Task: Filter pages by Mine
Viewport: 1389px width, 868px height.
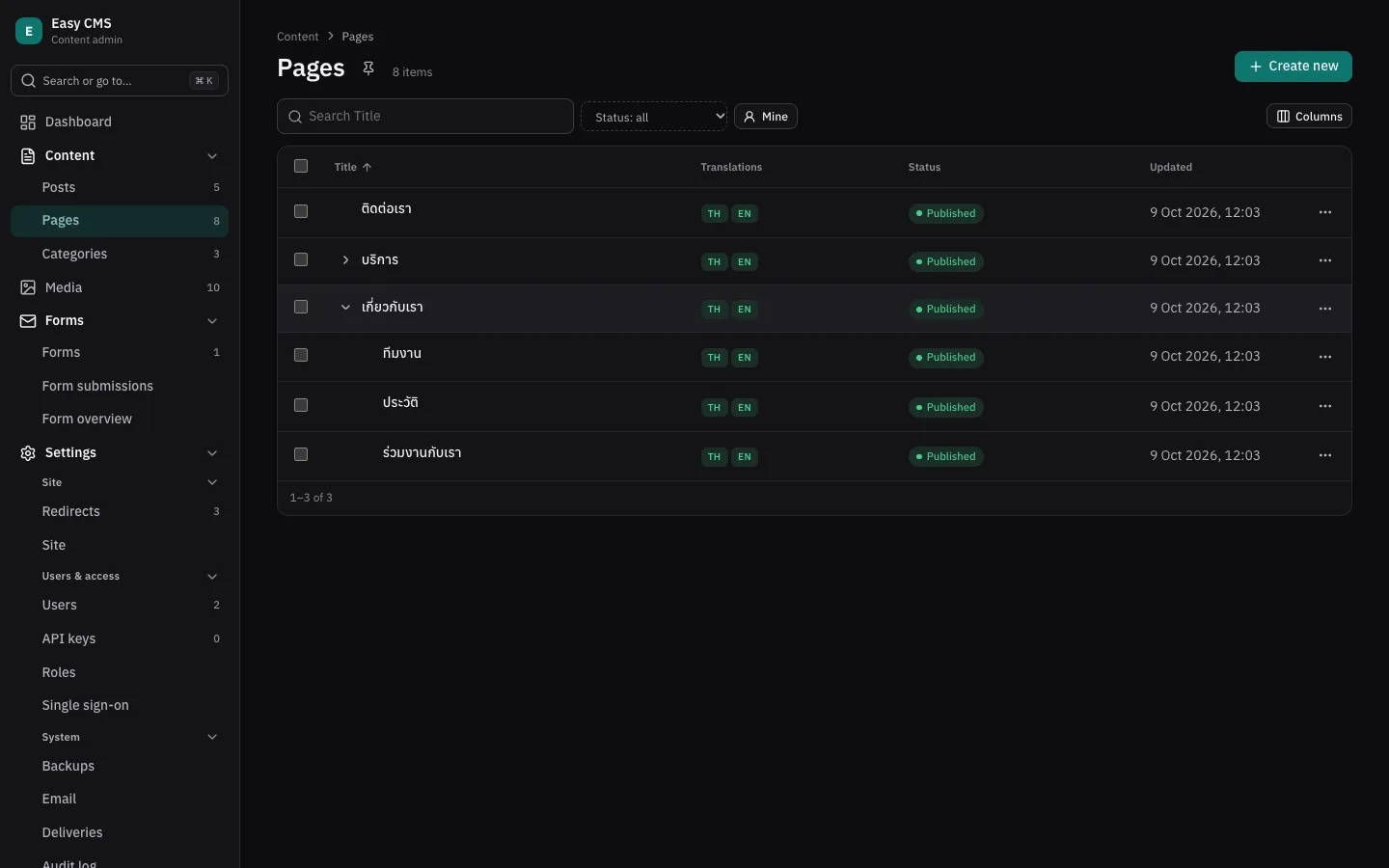Action: [x=766, y=117]
